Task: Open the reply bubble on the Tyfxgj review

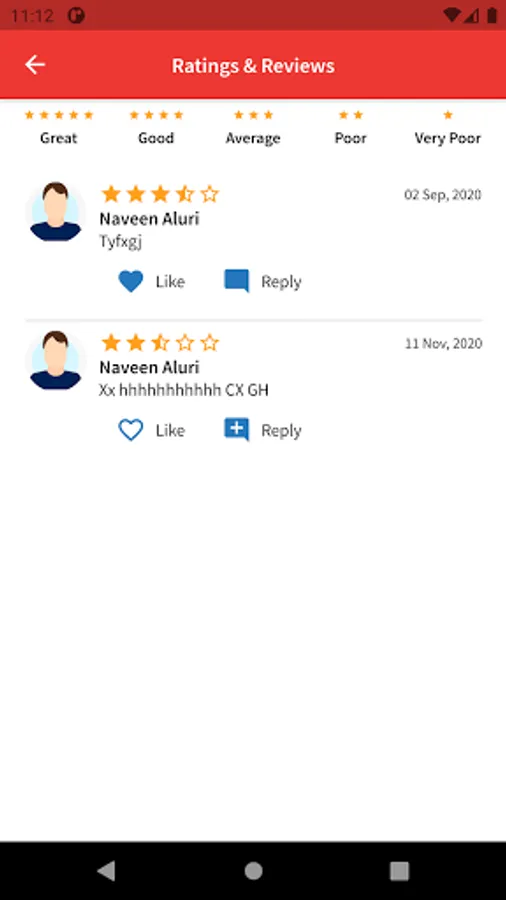Action: tap(236, 281)
